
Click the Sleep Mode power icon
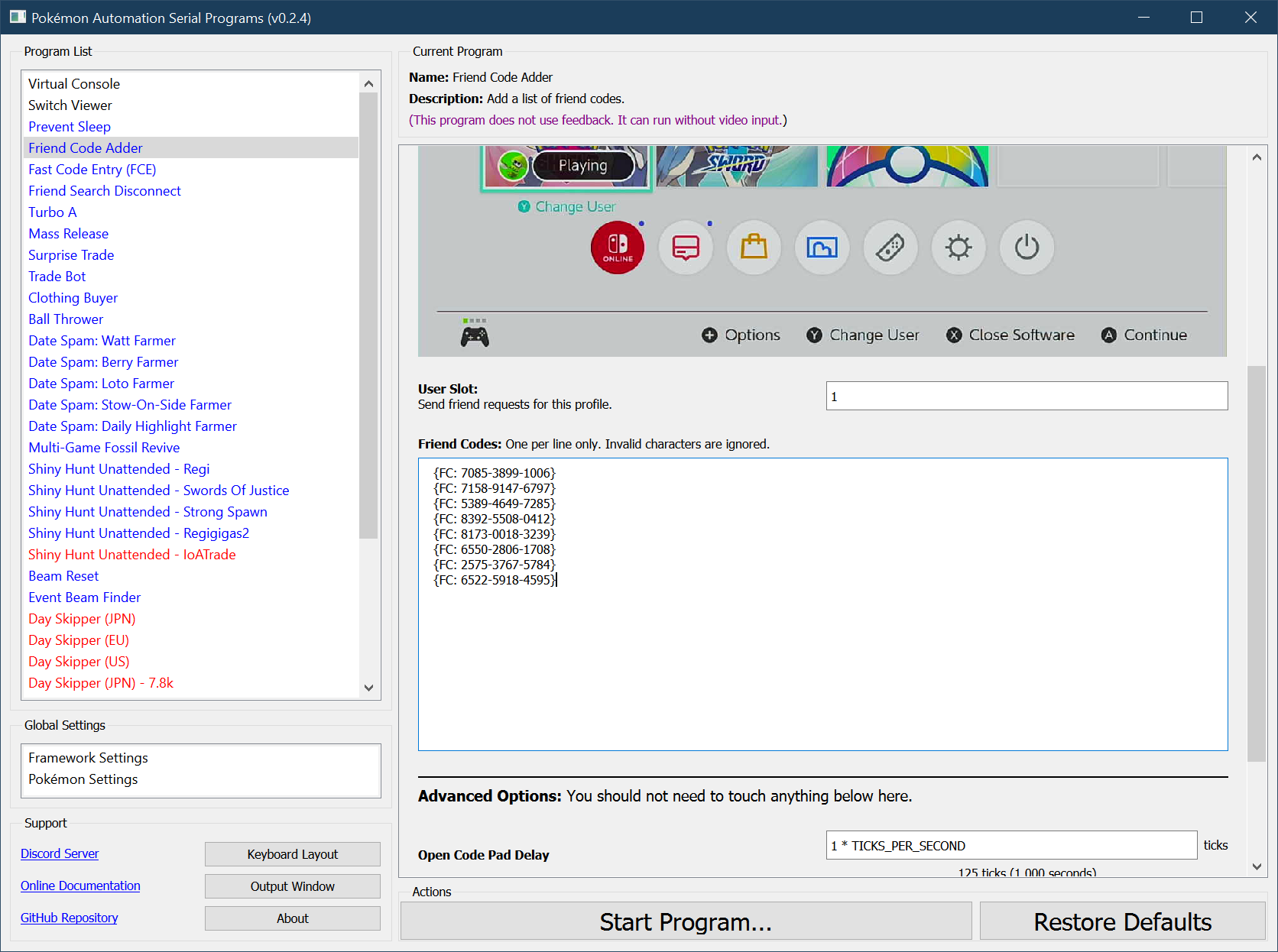pyautogui.click(x=1027, y=248)
